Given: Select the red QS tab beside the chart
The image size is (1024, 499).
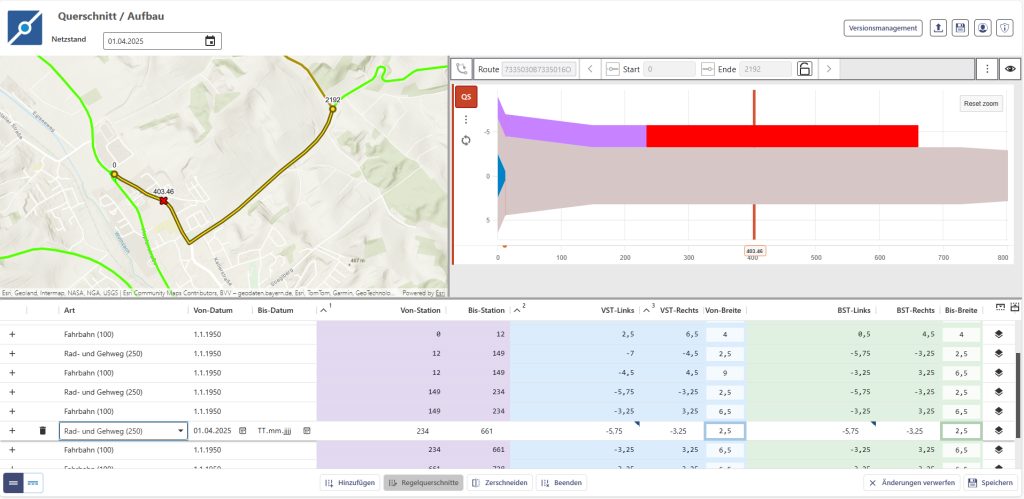Looking at the screenshot, I should point(465,97).
